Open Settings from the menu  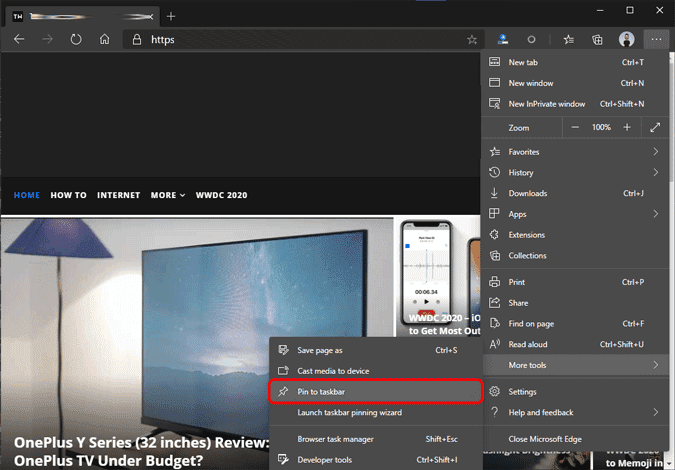point(575,392)
